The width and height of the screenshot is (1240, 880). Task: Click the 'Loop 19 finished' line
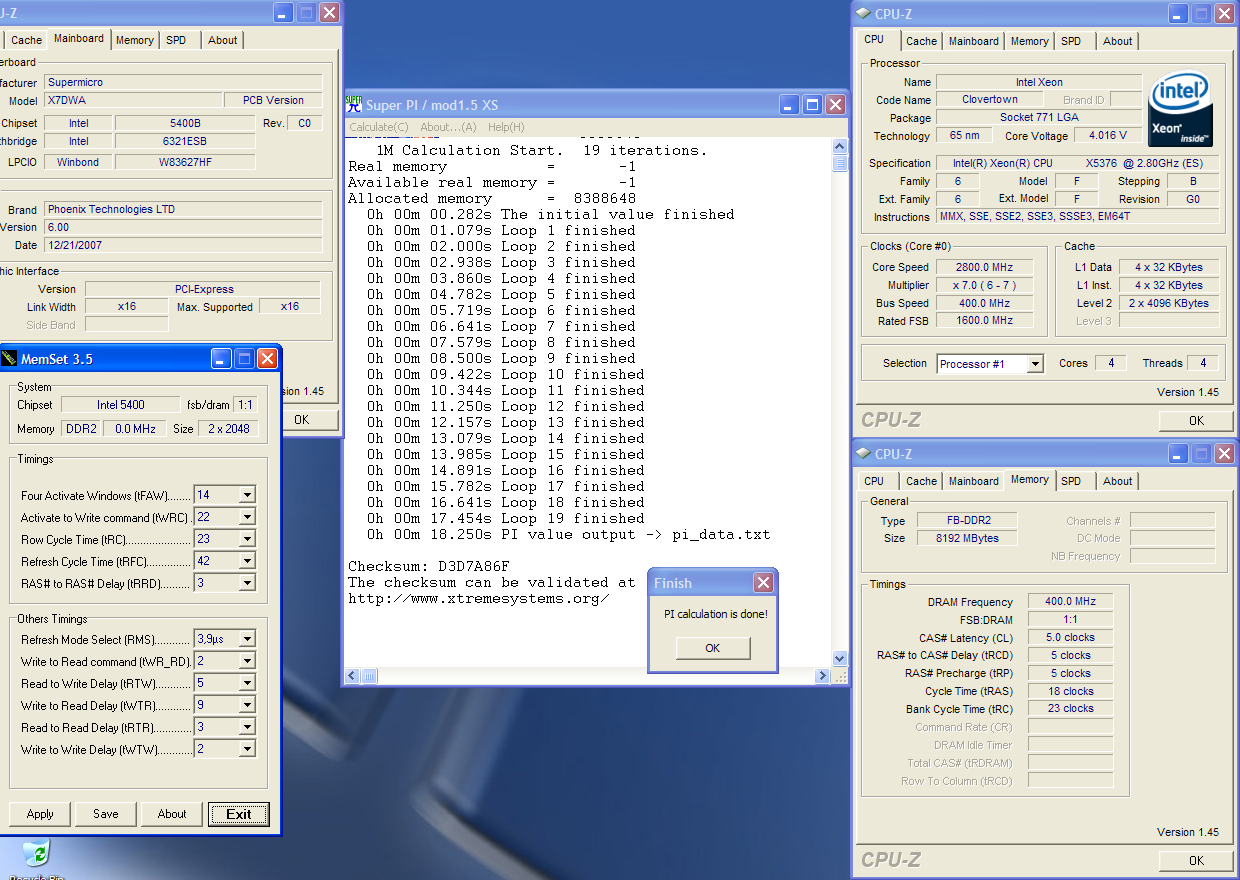pos(506,518)
